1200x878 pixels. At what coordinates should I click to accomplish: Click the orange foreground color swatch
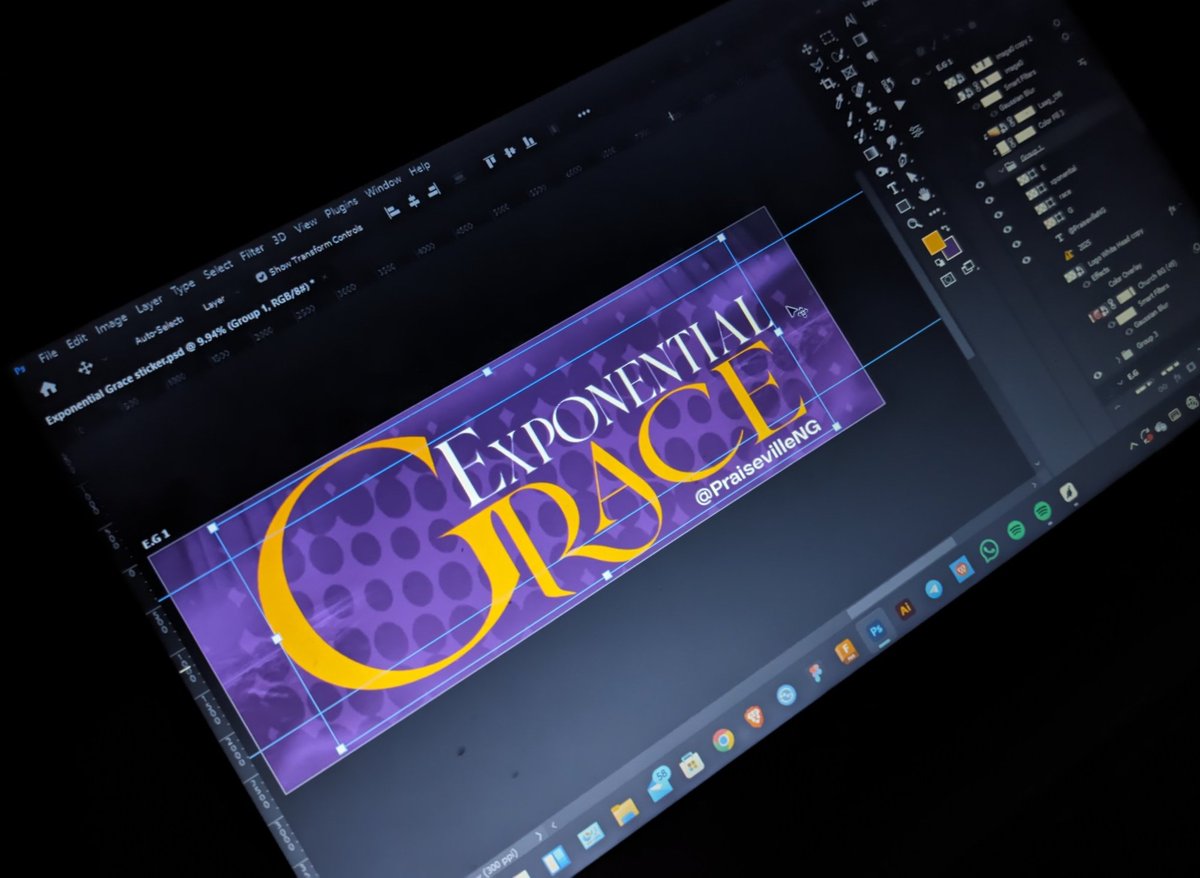click(934, 241)
